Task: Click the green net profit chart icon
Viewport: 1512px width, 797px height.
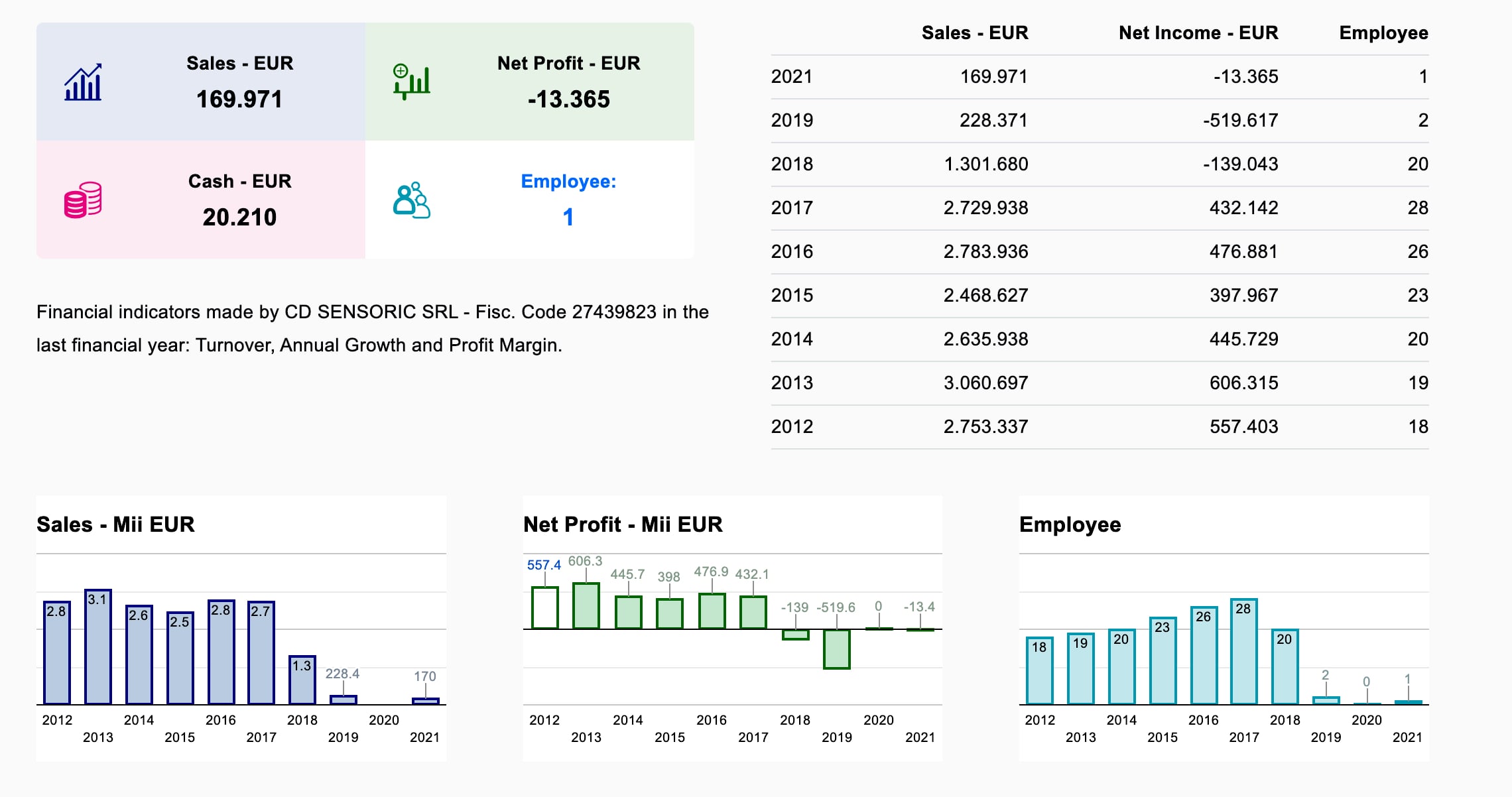Action: coord(411,82)
